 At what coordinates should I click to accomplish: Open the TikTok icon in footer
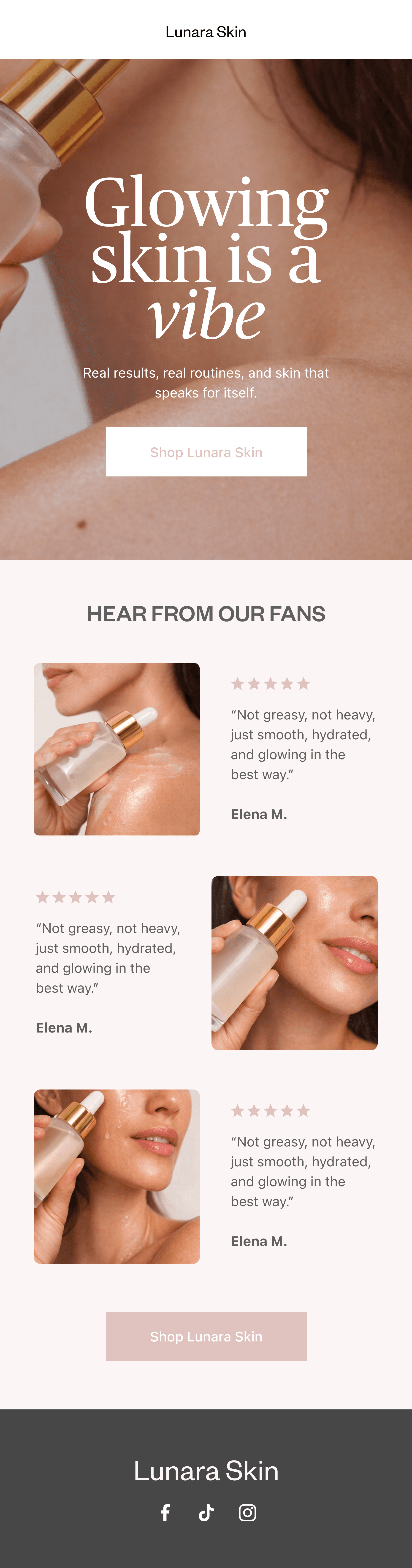(x=206, y=1513)
